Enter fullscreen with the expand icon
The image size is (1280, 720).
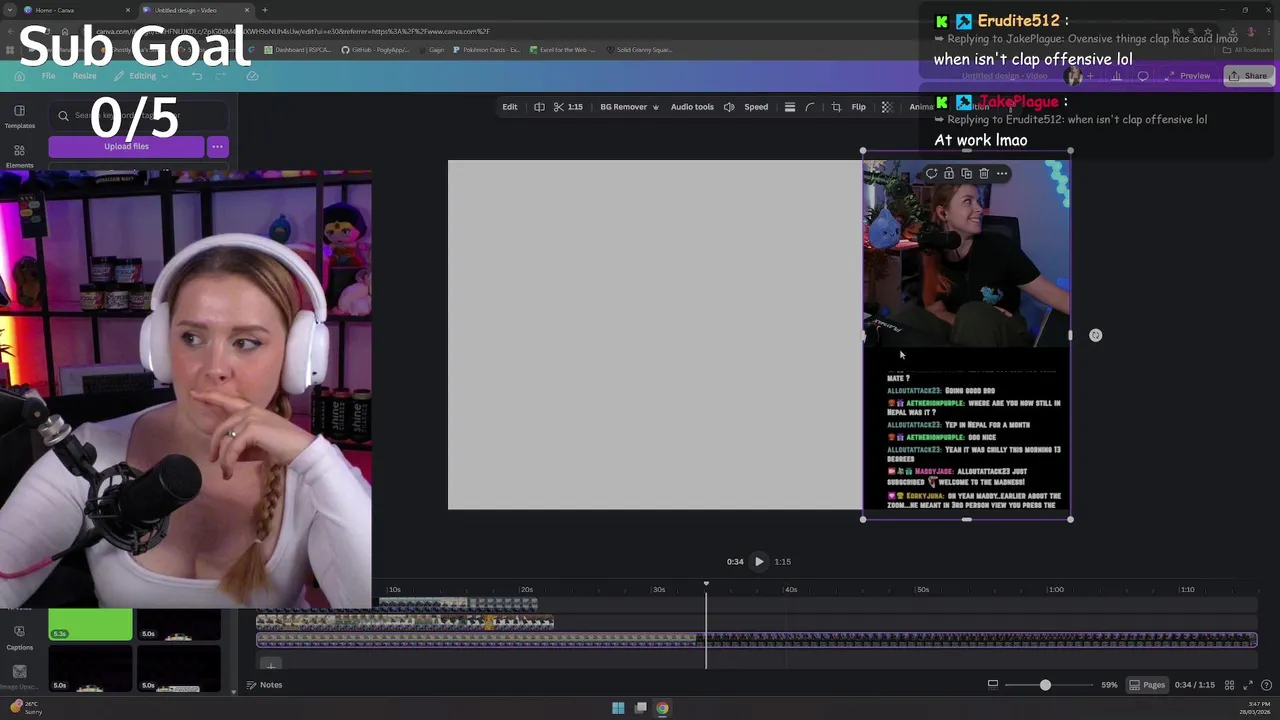(x=1247, y=685)
